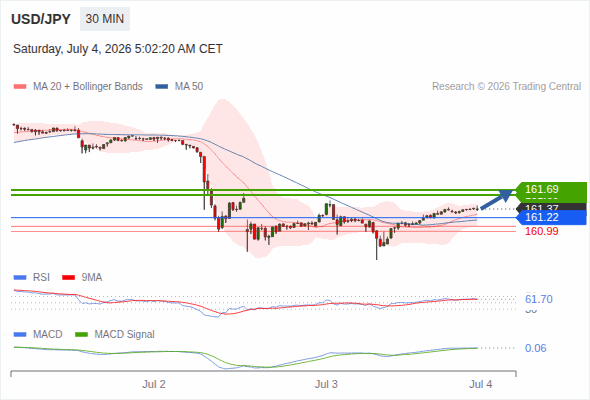Click the 30 MIN timeframe badge
Viewport: 590px width, 400px height.
click(105, 19)
